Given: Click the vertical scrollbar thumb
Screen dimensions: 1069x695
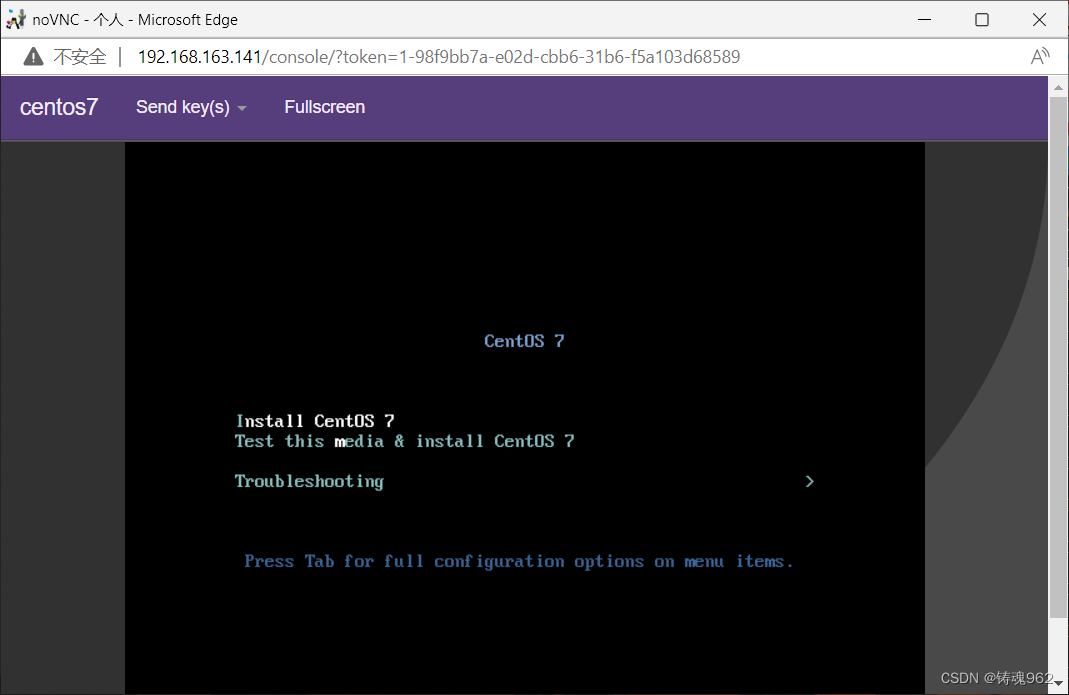Looking at the screenshot, I should pyautogui.click(x=1058, y=357).
